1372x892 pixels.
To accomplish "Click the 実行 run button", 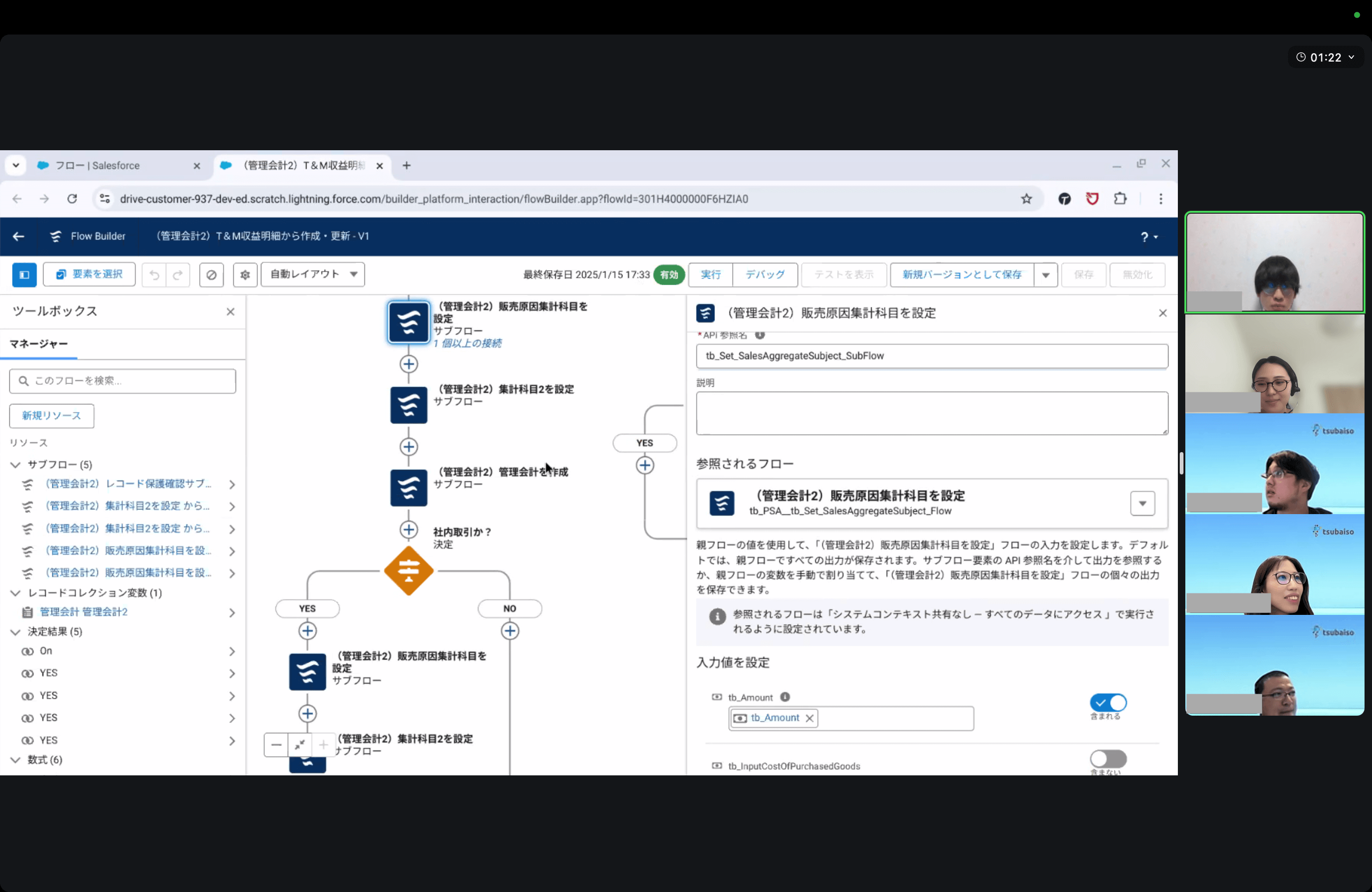I will tap(711, 275).
